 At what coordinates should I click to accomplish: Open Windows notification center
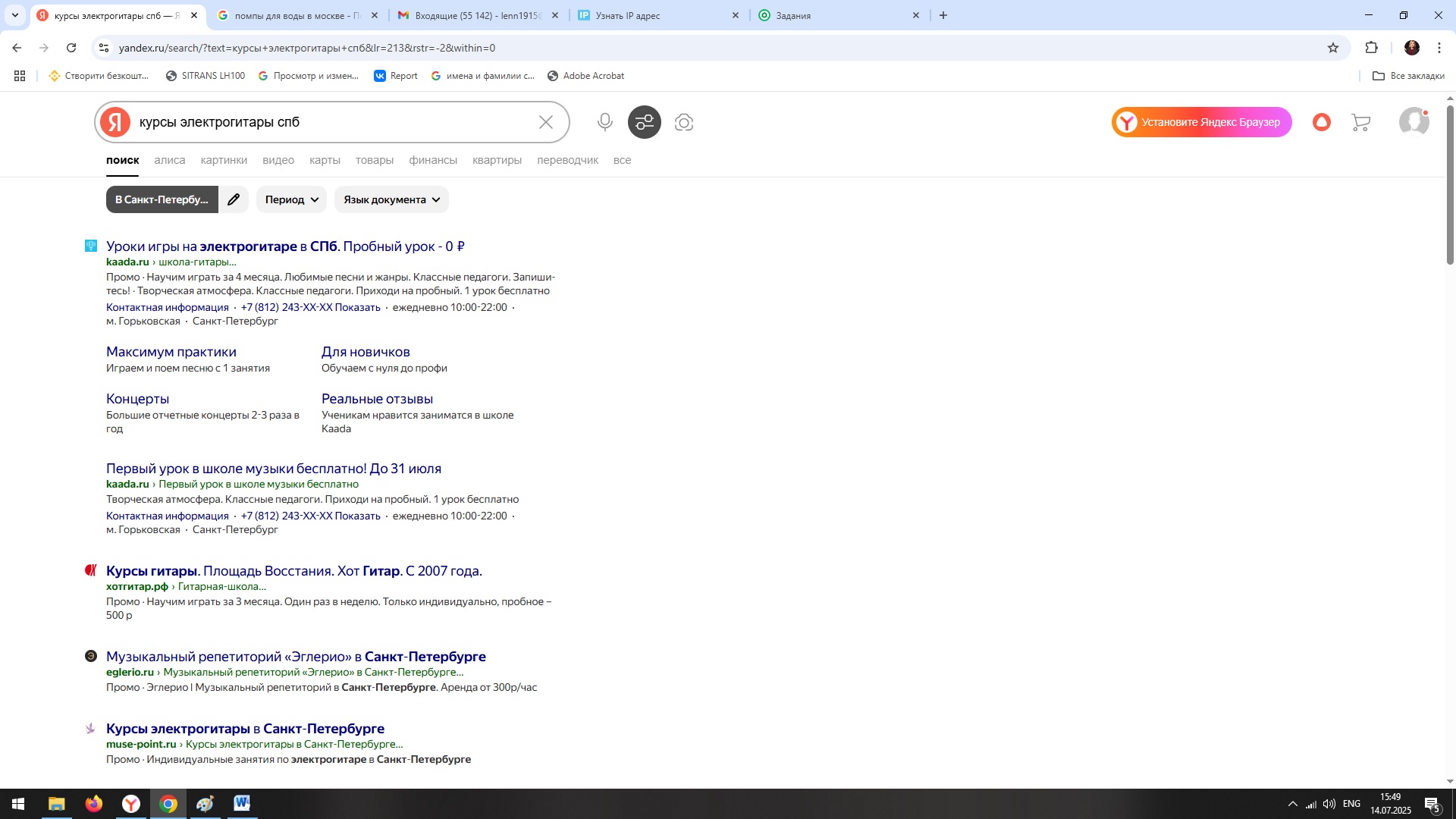[1432, 804]
